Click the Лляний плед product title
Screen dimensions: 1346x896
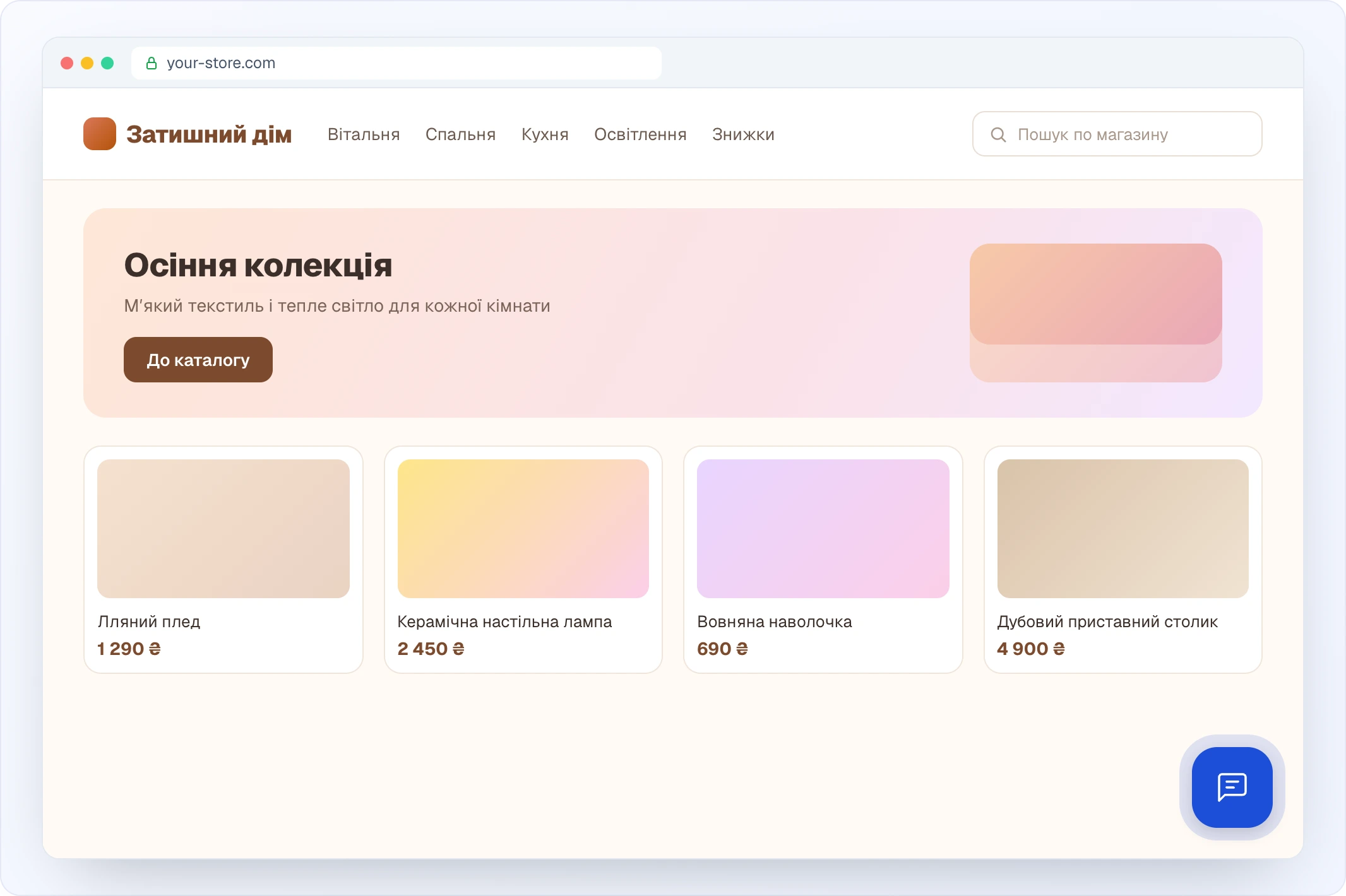click(x=149, y=622)
